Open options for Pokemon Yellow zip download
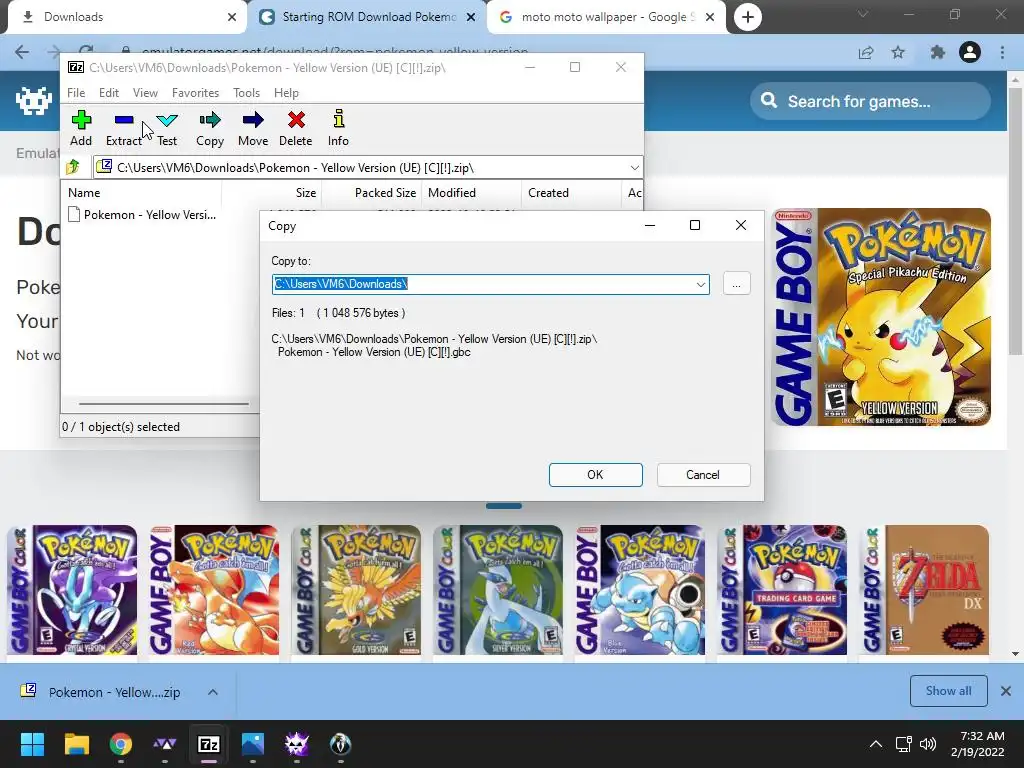 tap(213, 692)
